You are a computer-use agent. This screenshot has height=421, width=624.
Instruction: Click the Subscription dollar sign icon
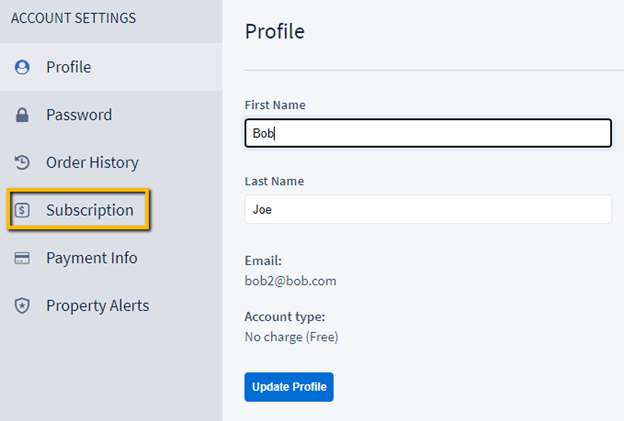[x=22, y=210]
